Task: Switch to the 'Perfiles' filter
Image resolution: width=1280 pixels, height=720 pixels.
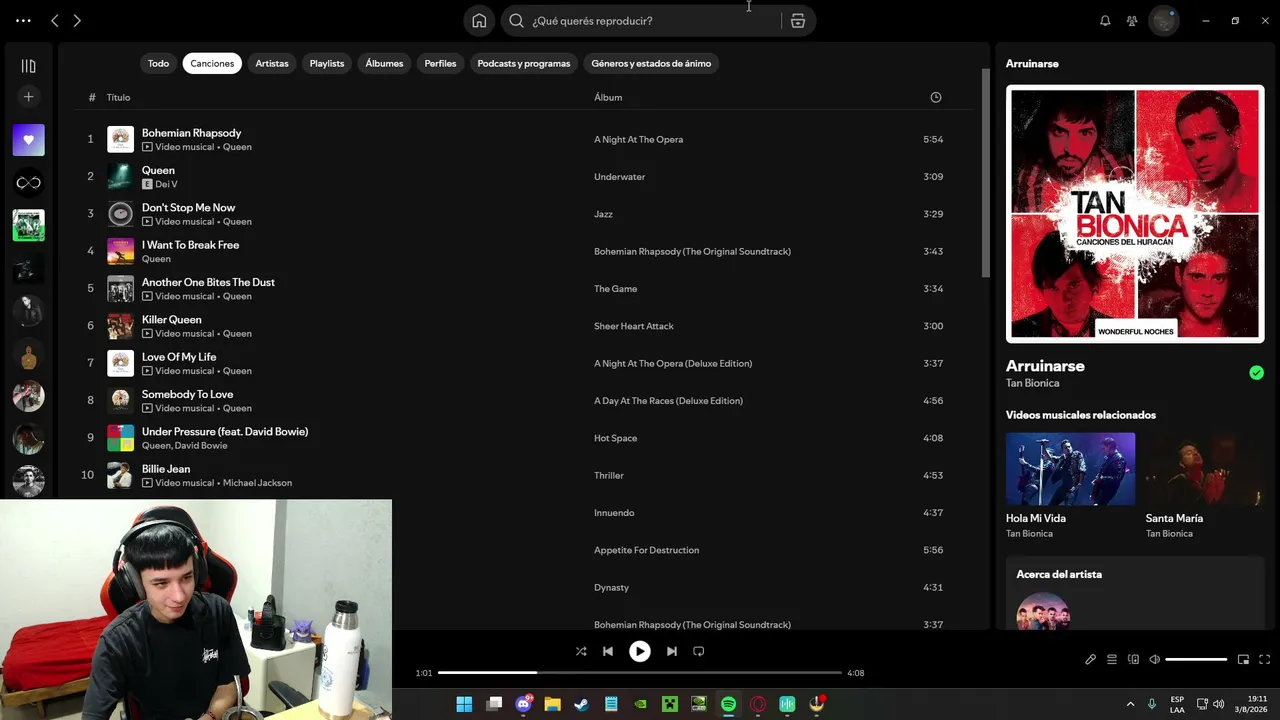Action: click(x=440, y=63)
